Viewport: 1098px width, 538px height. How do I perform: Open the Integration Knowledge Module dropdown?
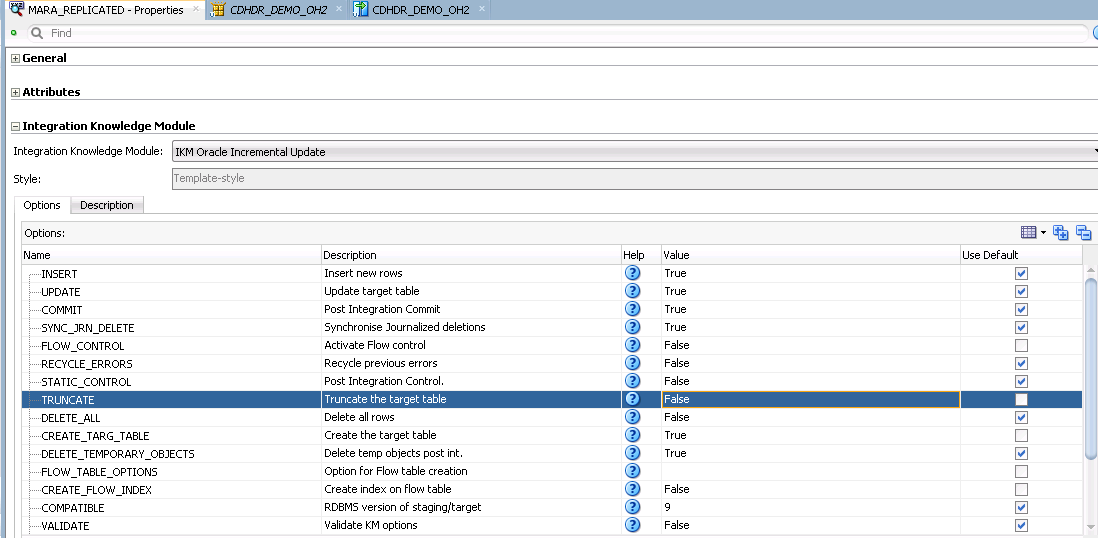(x=636, y=151)
